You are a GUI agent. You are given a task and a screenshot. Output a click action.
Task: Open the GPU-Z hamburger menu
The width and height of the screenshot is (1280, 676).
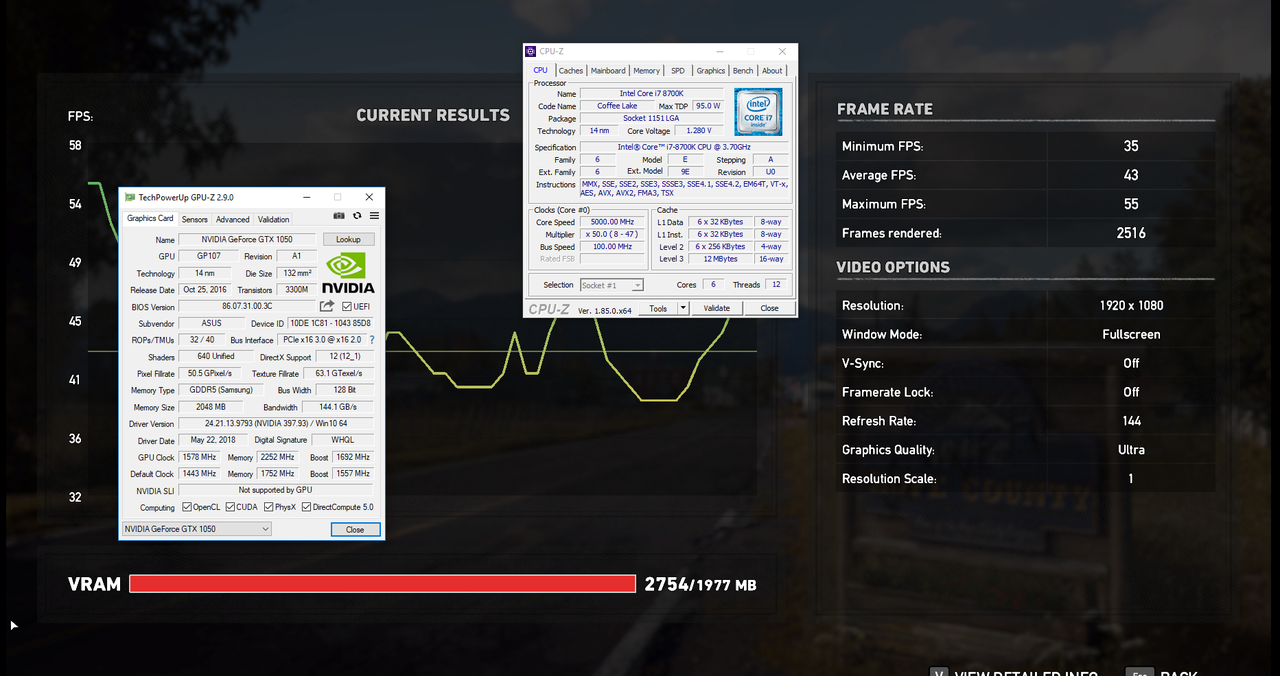(374, 216)
